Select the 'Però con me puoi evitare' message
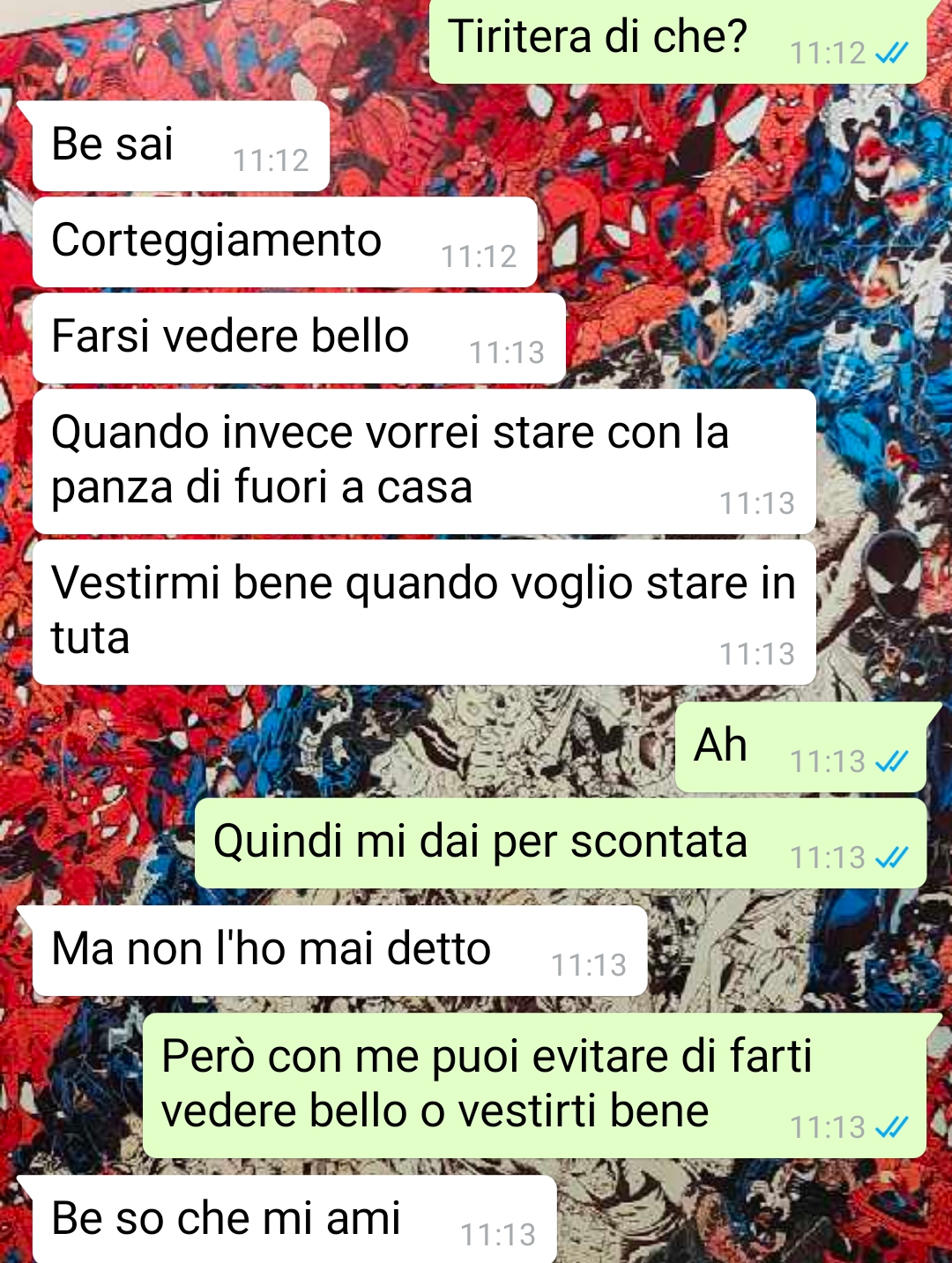Screen dimensions: 952x1263 pyautogui.click(x=535, y=1085)
